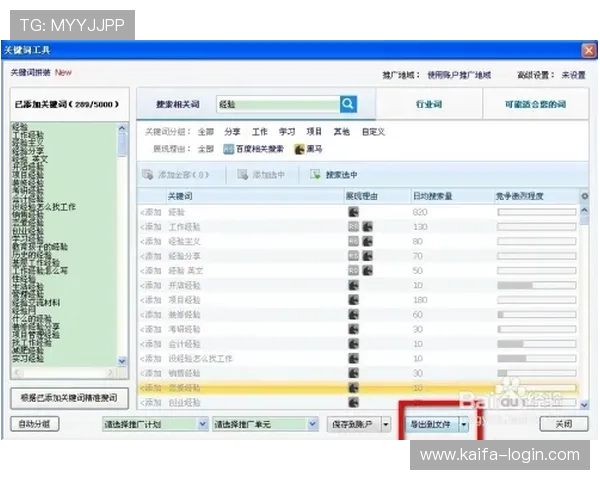
Task: Click horse icon in 工作经验 row
Action: (x=368, y=227)
